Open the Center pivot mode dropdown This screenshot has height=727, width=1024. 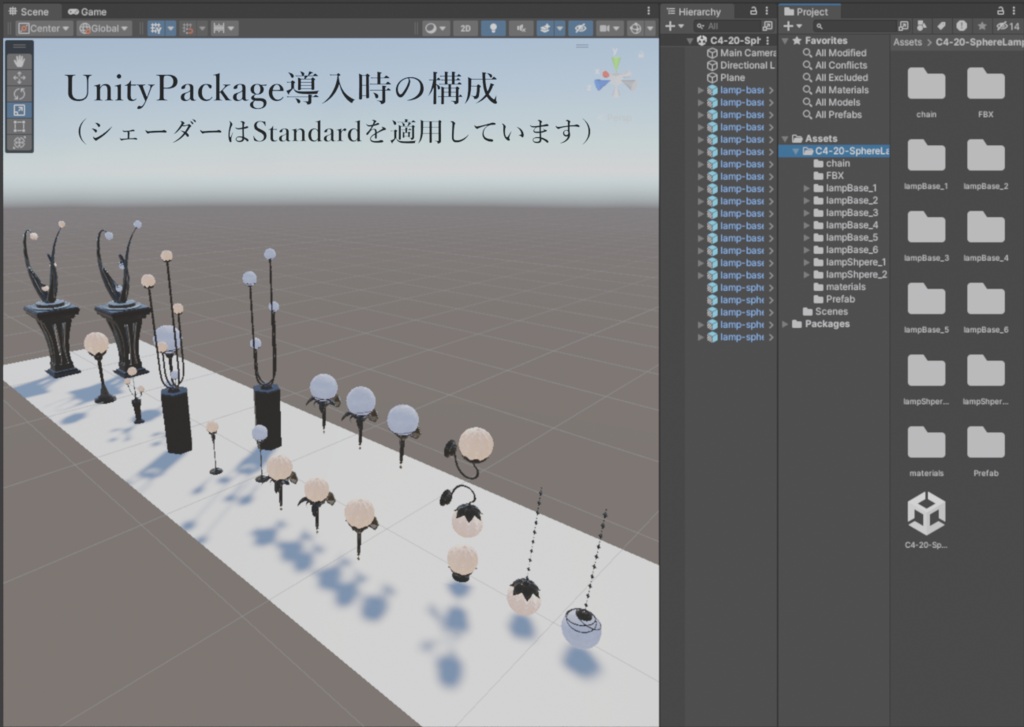coord(44,28)
